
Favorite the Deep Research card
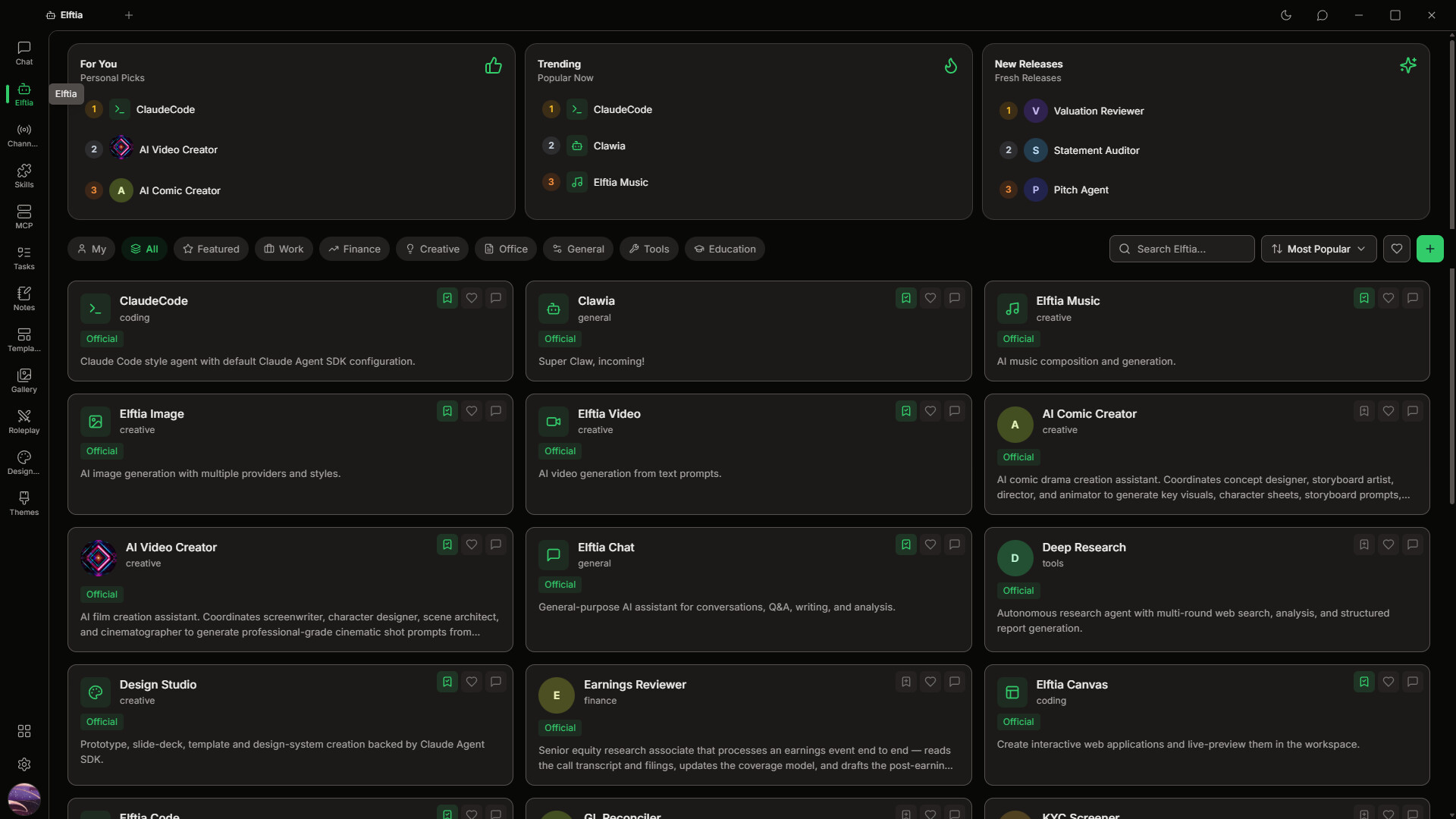1389,544
